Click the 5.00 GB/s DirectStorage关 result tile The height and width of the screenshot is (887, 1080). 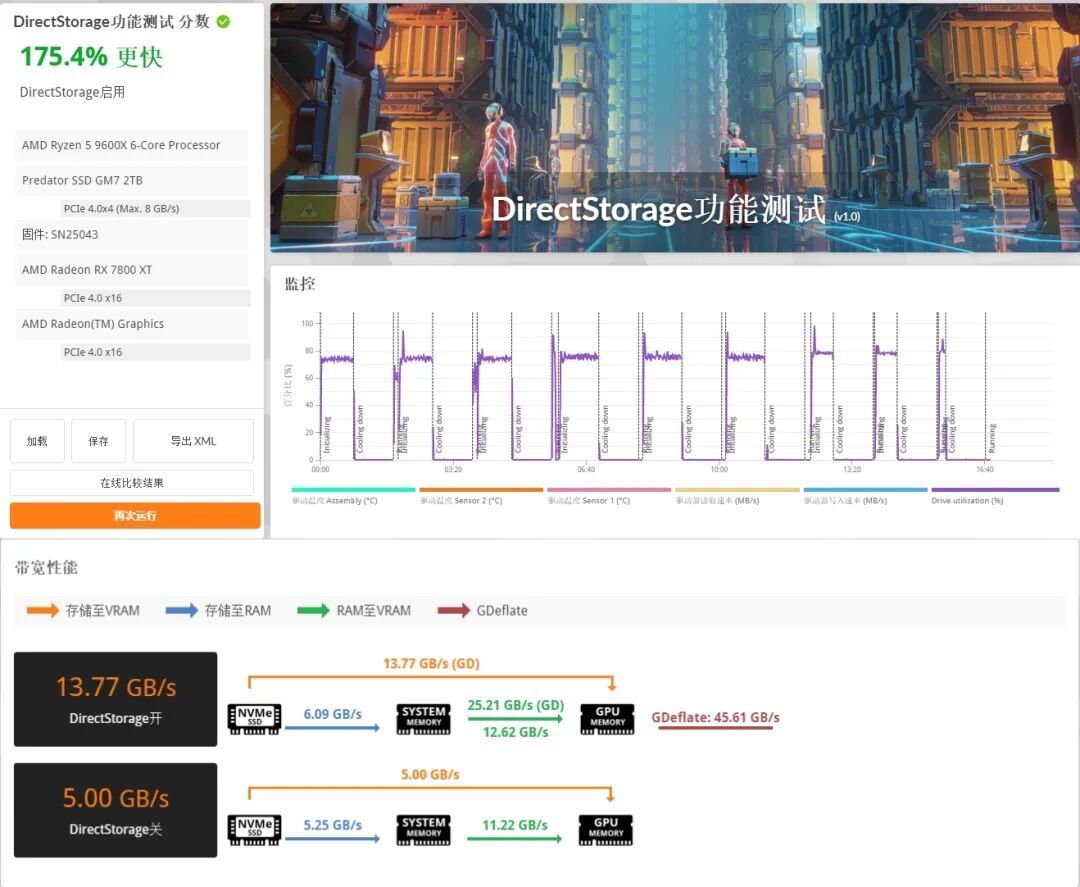pos(116,810)
